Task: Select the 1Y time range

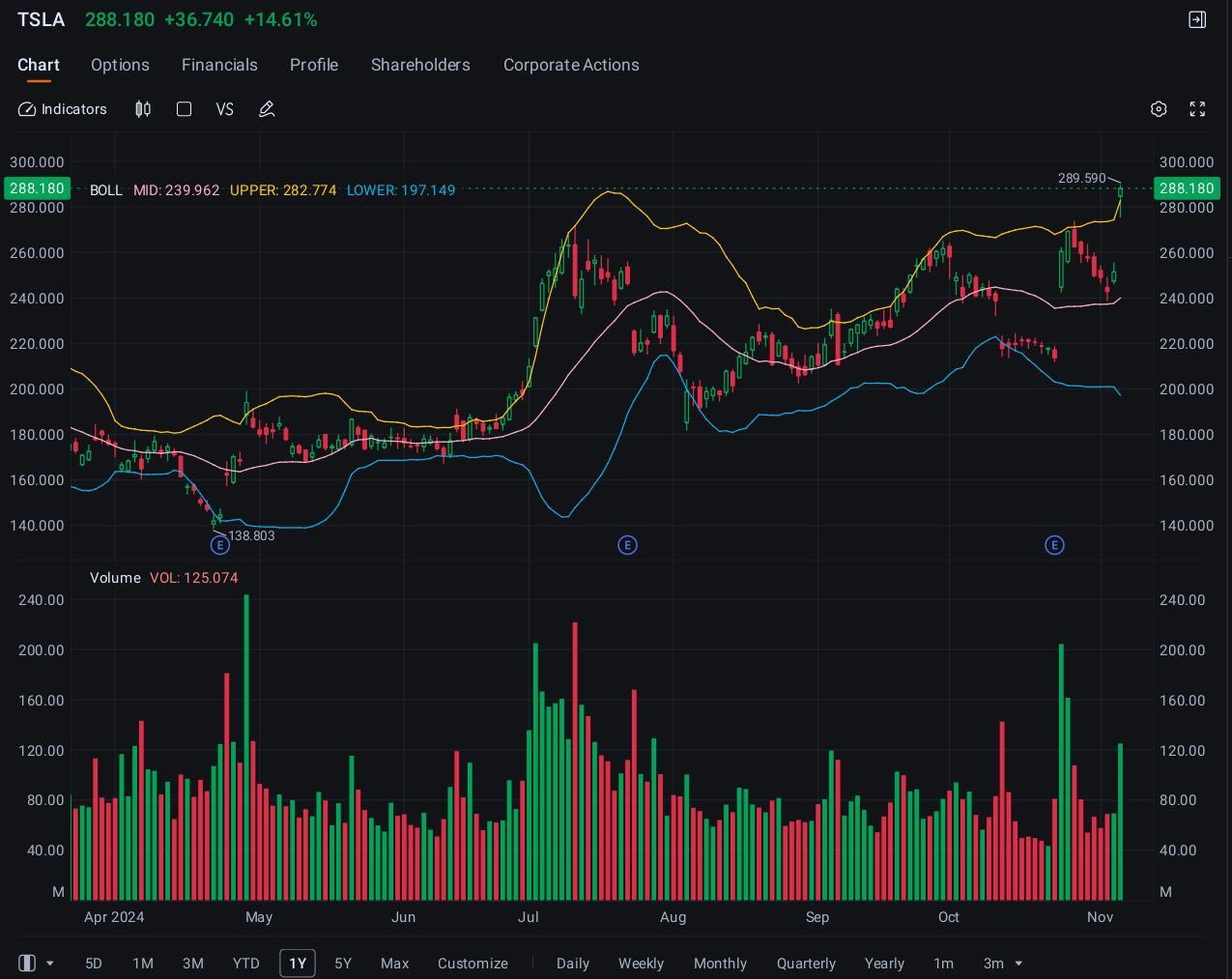Action: (x=298, y=964)
